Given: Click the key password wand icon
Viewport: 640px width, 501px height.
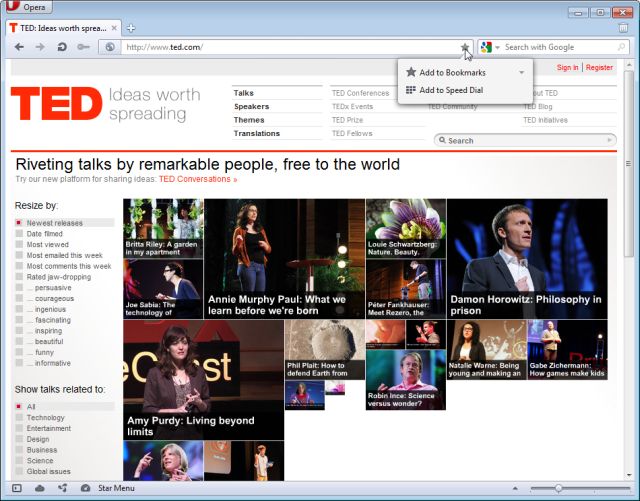Looking at the screenshot, I should 84,47.
